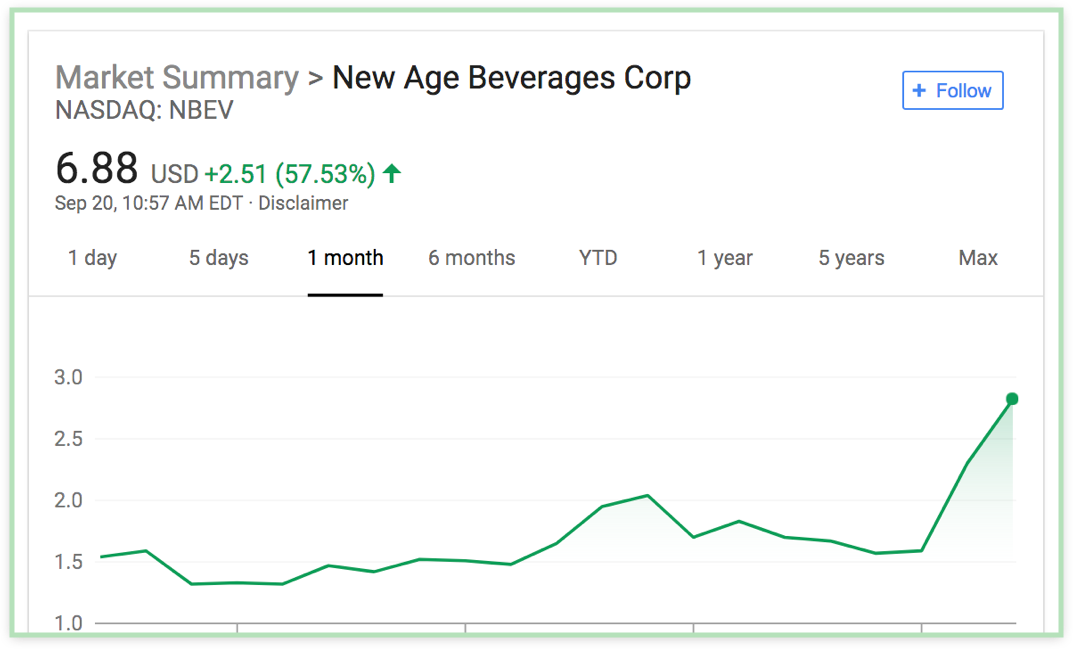Click the NASDAQ: NBEV ticker text
Screen dimensions: 1073x649
coord(144,110)
